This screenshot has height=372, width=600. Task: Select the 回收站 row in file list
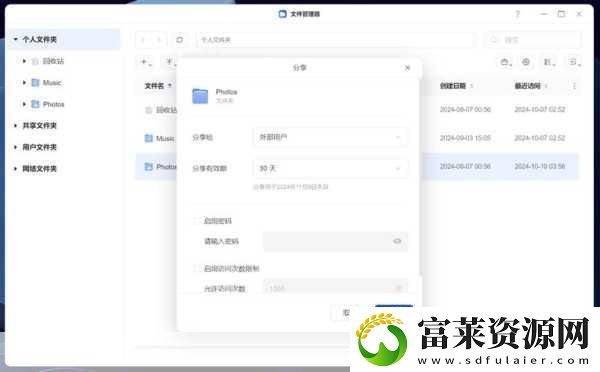pos(157,110)
